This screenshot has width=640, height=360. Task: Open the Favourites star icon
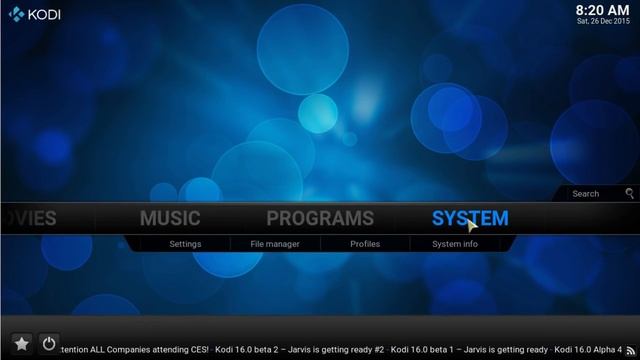click(21, 344)
